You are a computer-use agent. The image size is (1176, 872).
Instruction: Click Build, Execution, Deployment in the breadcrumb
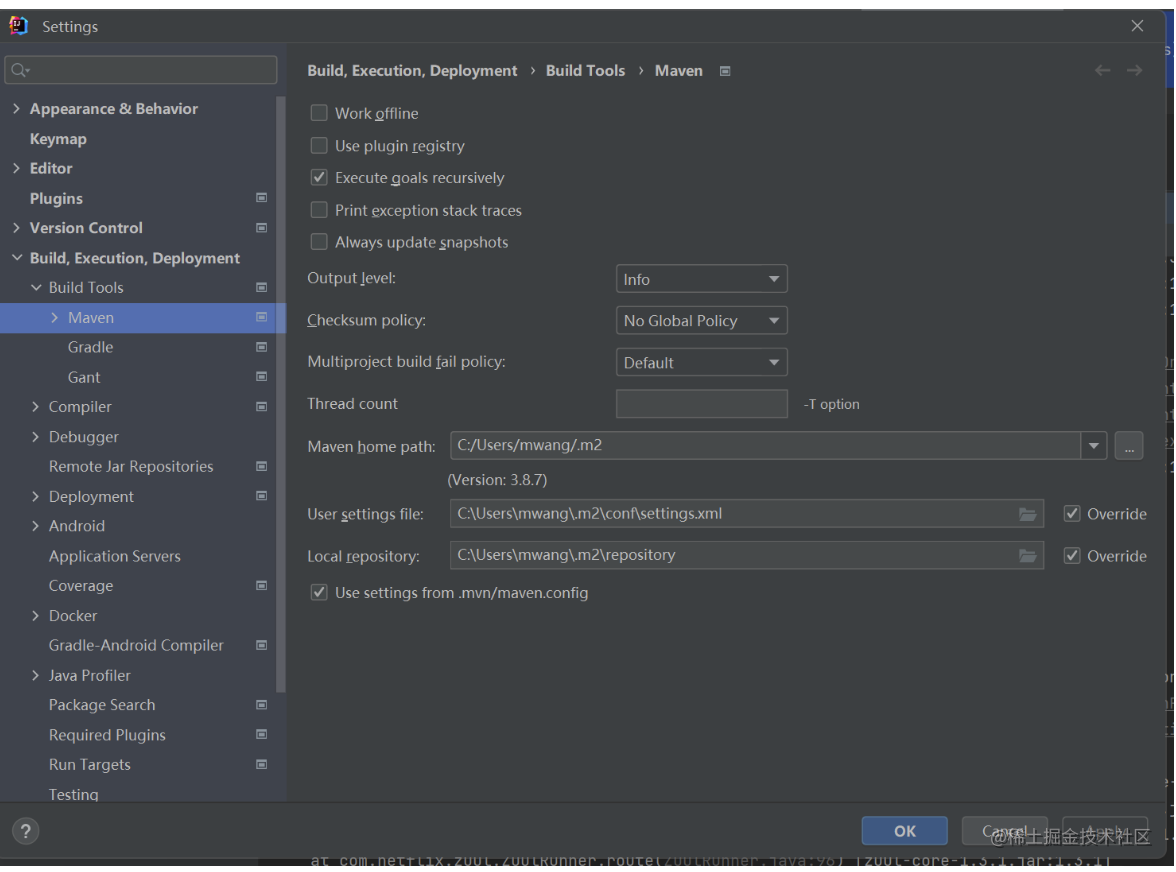(x=412, y=70)
